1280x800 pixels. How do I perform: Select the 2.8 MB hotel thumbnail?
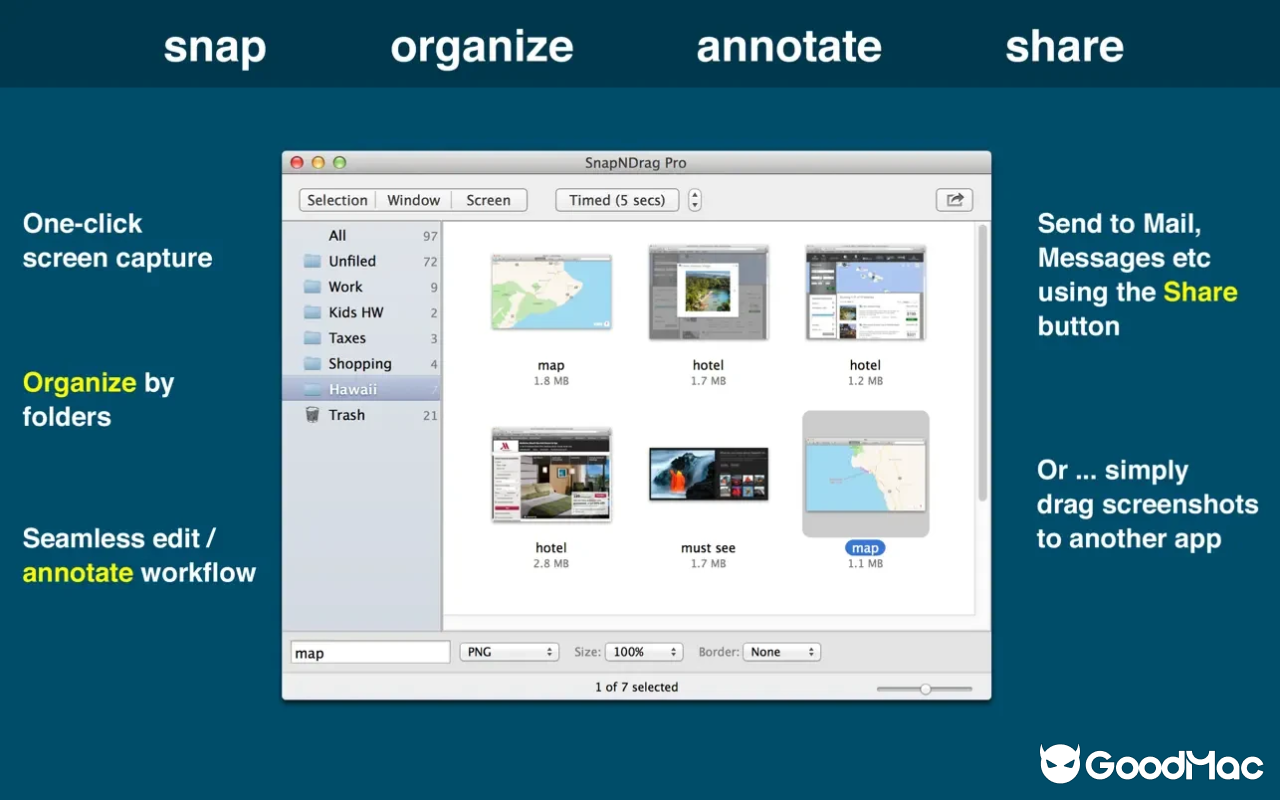[551, 475]
